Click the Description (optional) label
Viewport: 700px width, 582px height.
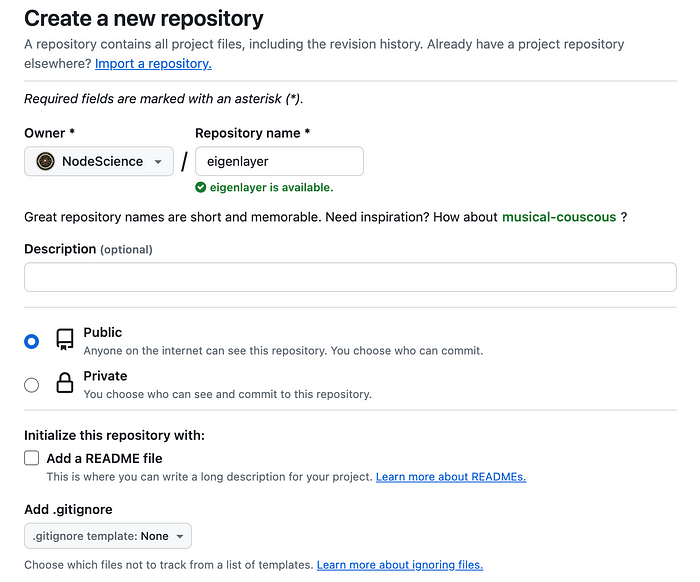[x=88, y=249]
